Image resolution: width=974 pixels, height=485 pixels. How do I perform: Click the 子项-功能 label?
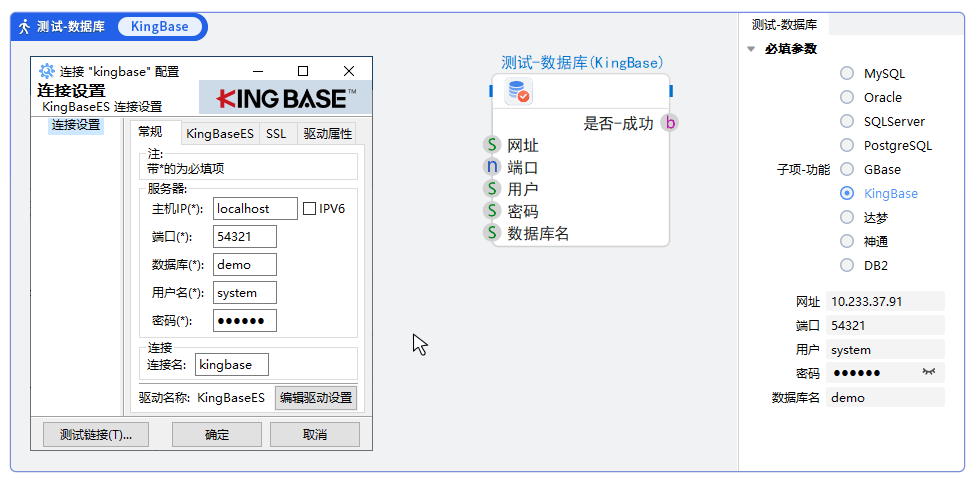coord(803,170)
